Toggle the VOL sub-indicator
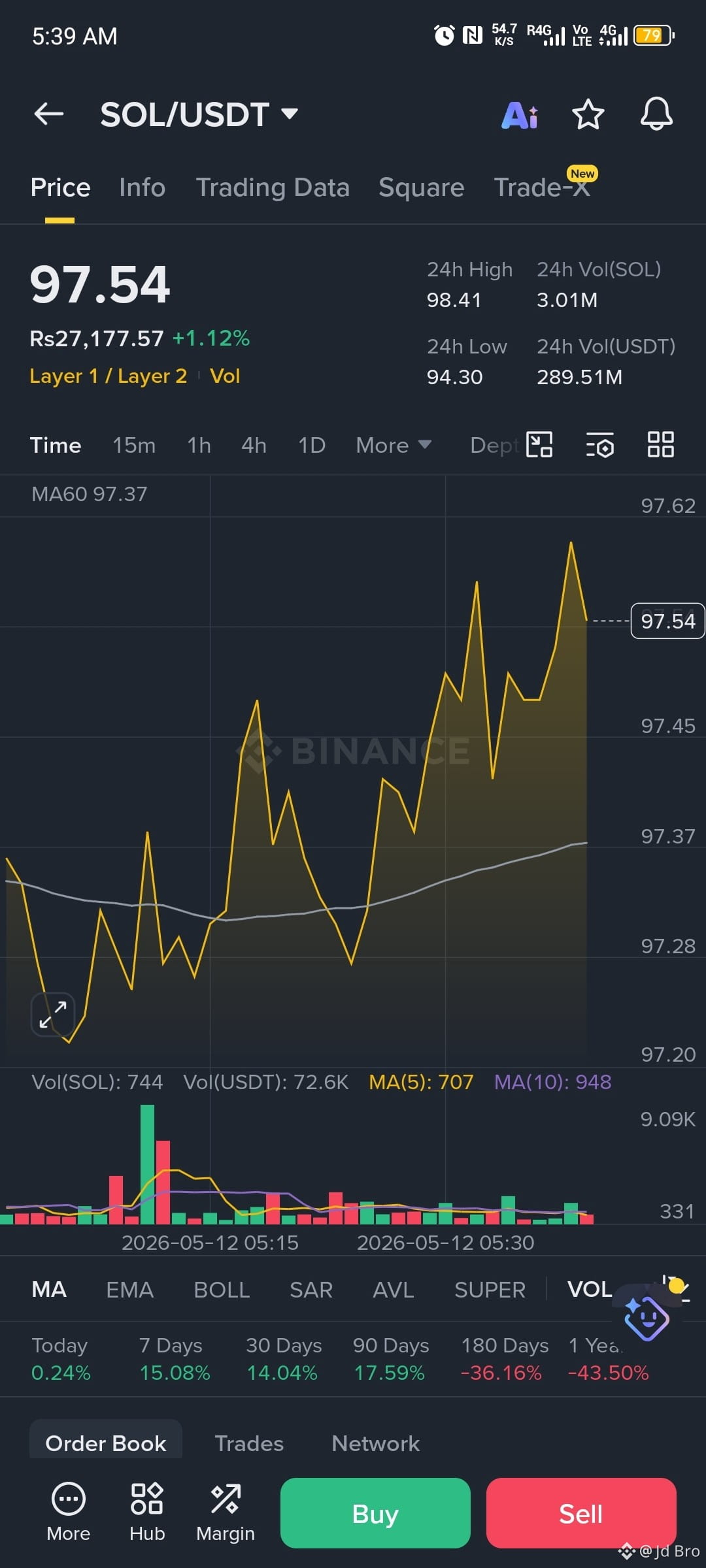Image resolution: width=706 pixels, height=1568 pixels. pyautogui.click(x=590, y=1289)
